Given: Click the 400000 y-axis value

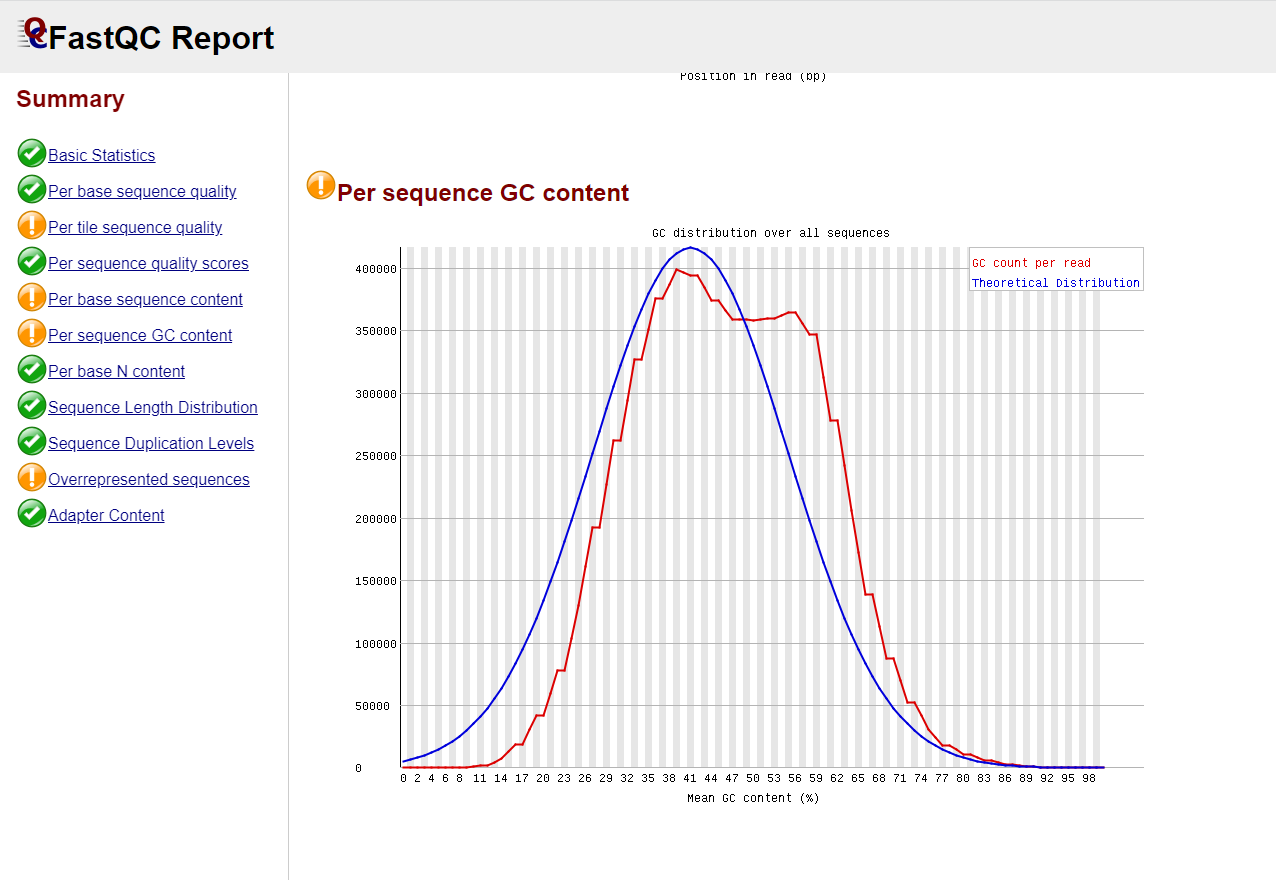Looking at the screenshot, I should pos(376,269).
